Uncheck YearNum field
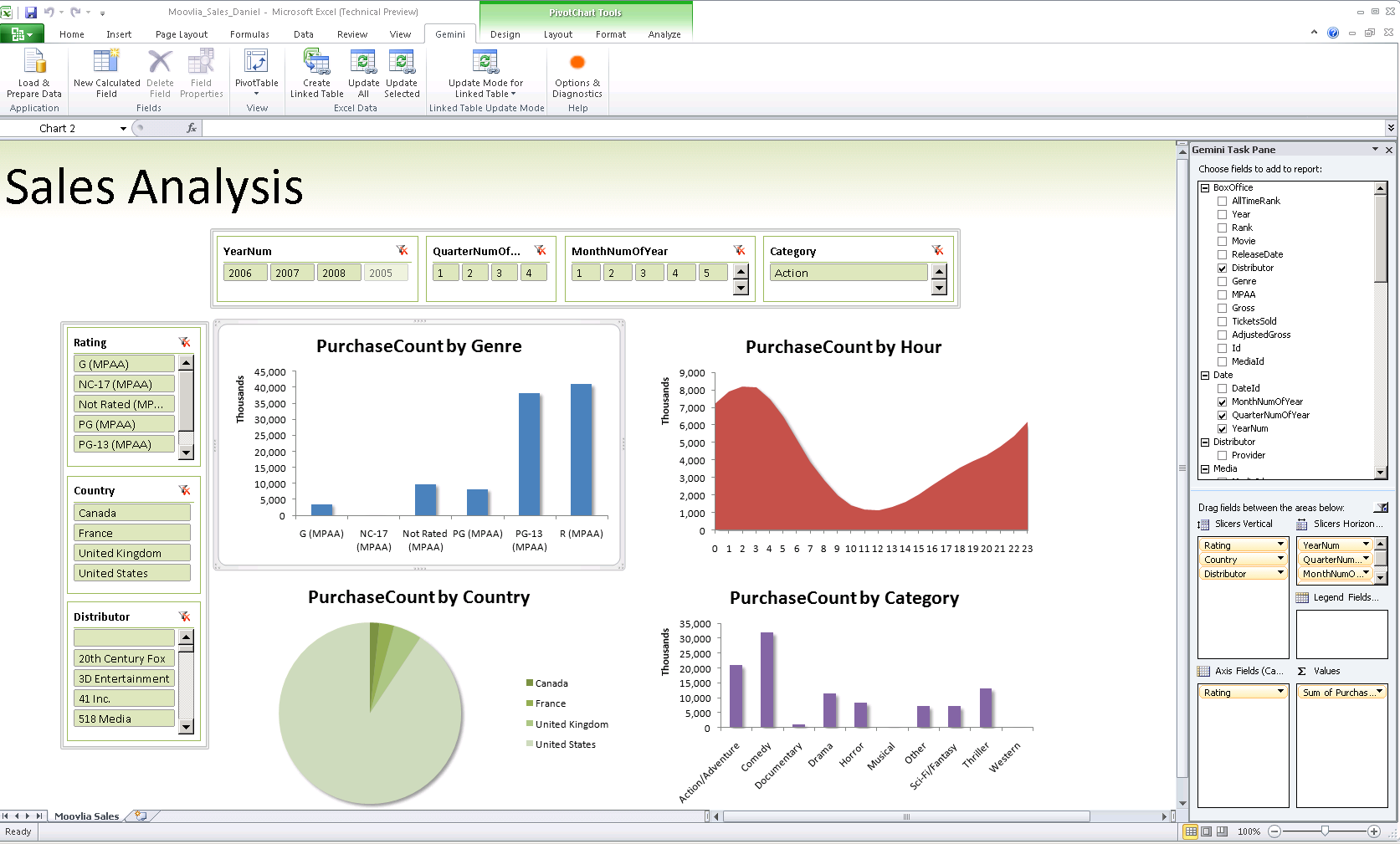1400x844 pixels. pos(1223,428)
